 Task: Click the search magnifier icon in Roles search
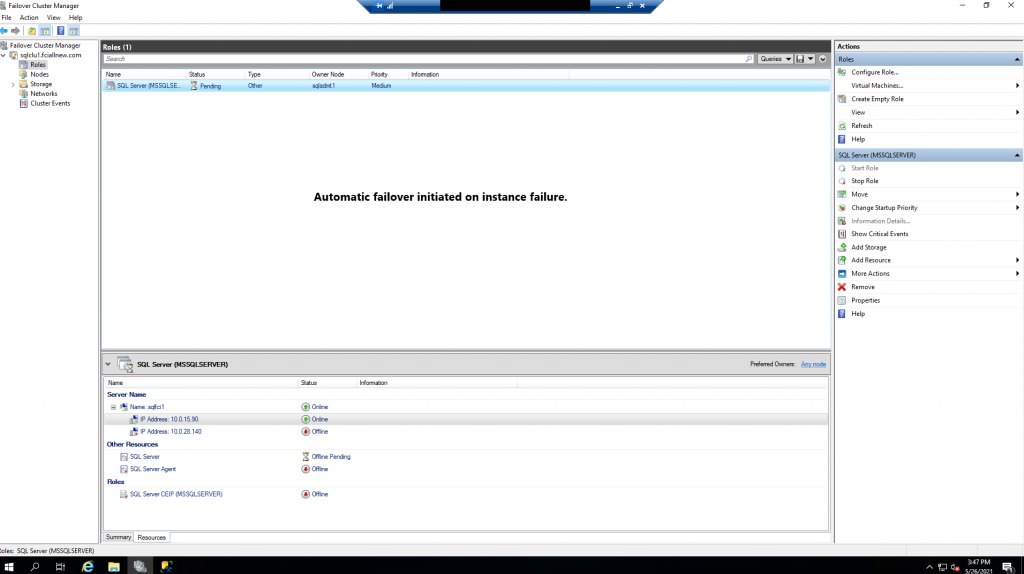(x=748, y=59)
